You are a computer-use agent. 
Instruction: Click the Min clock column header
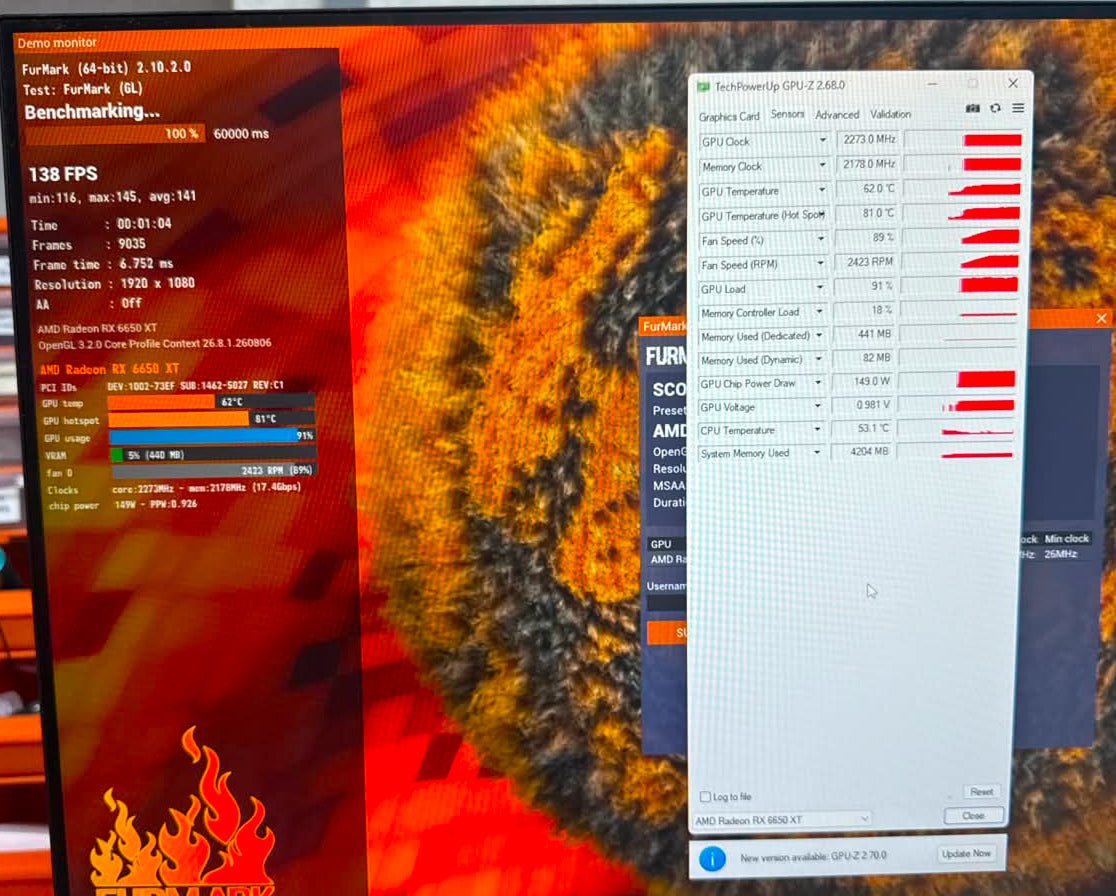point(1066,539)
